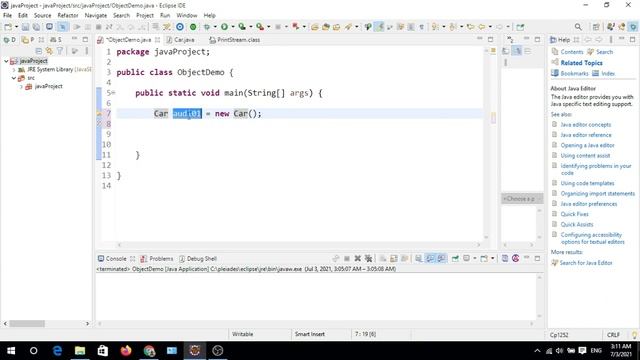Open the Debug configurations drop-down arrow
The image size is (640, 360).
[215, 27]
